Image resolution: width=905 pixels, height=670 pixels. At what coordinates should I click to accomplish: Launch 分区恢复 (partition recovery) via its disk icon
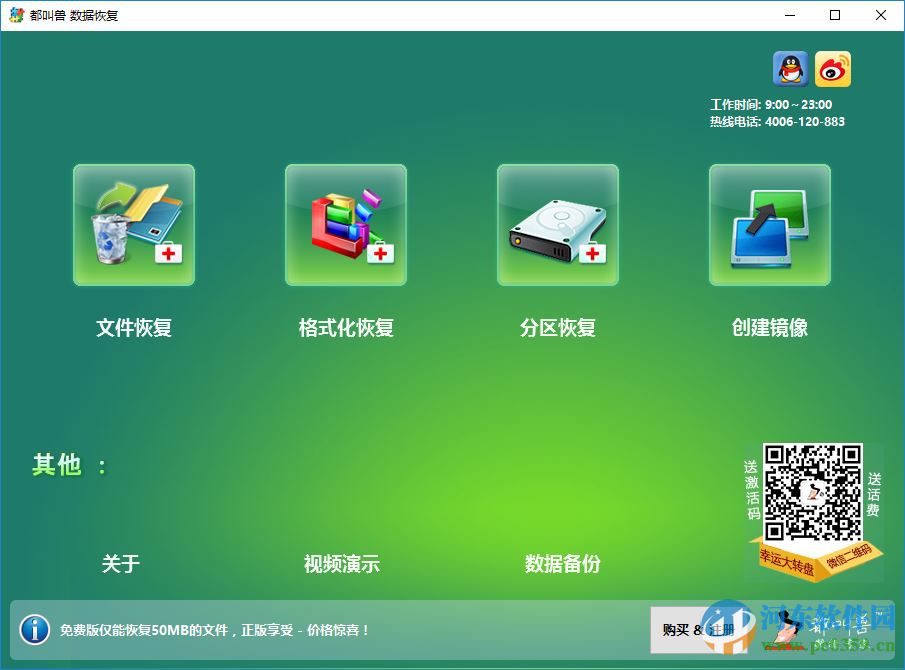pyautogui.click(x=557, y=224)
